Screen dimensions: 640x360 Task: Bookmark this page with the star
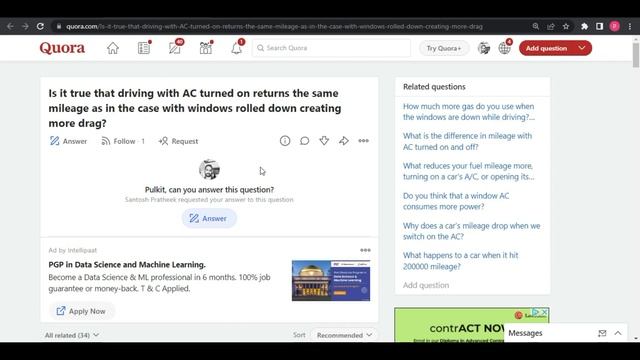click(566, 27)
